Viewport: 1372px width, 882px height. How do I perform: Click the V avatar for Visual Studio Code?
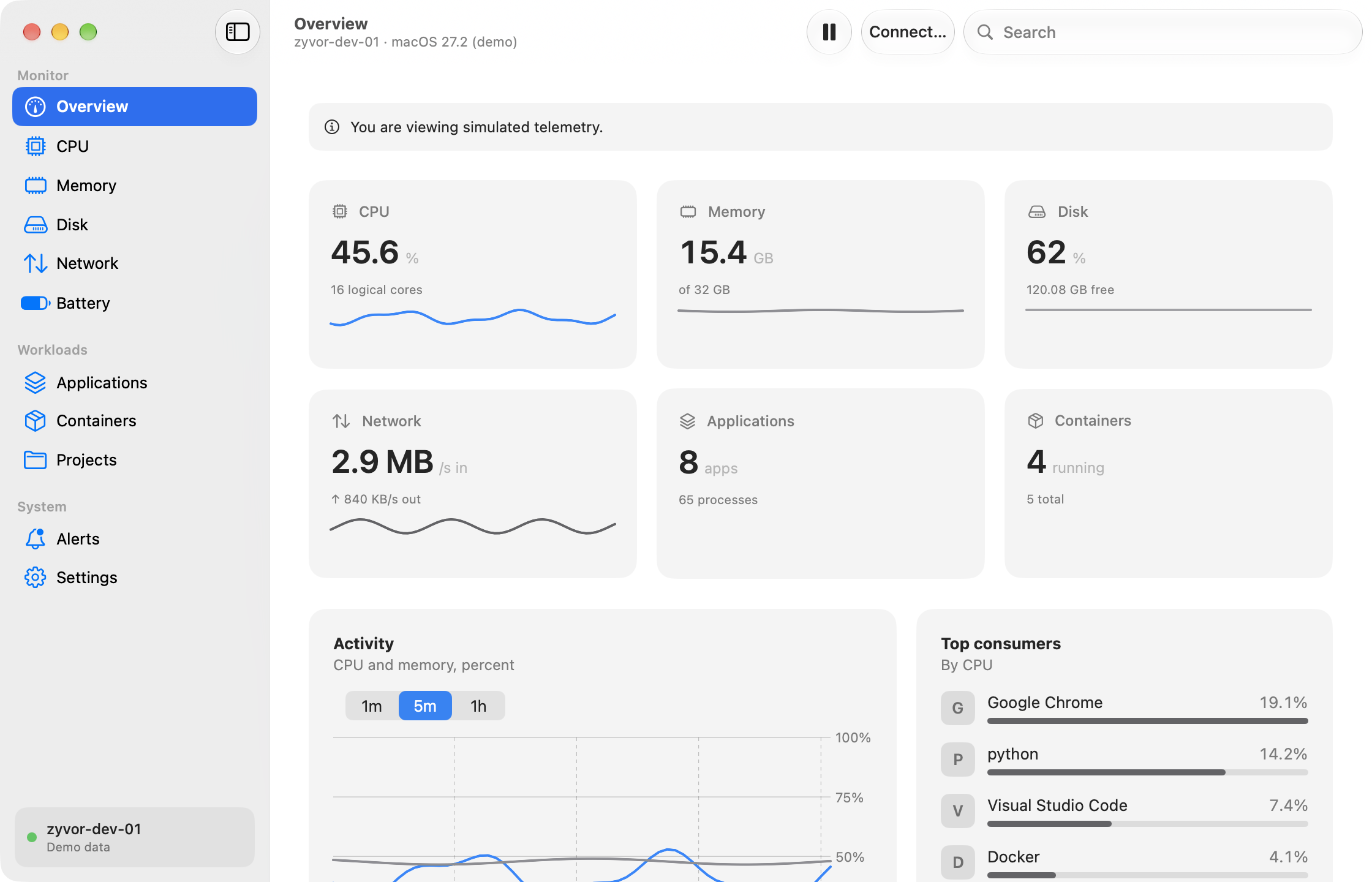click(x=958, y=811)
